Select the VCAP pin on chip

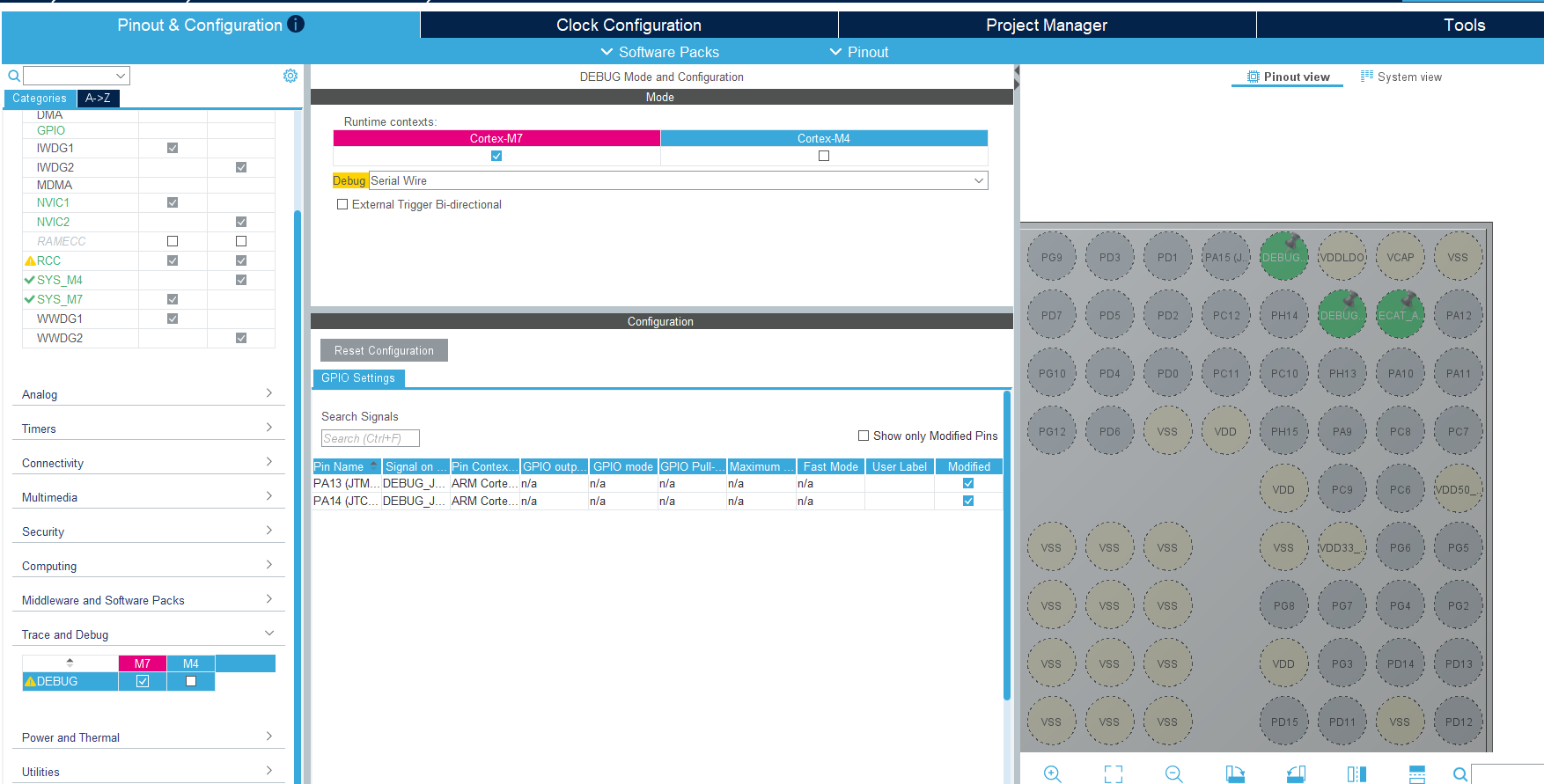pyautogui.click(x=1400, y=257)
